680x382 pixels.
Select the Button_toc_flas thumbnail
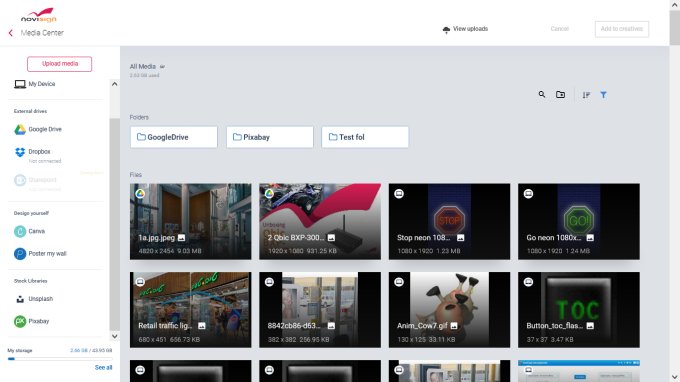579,310
